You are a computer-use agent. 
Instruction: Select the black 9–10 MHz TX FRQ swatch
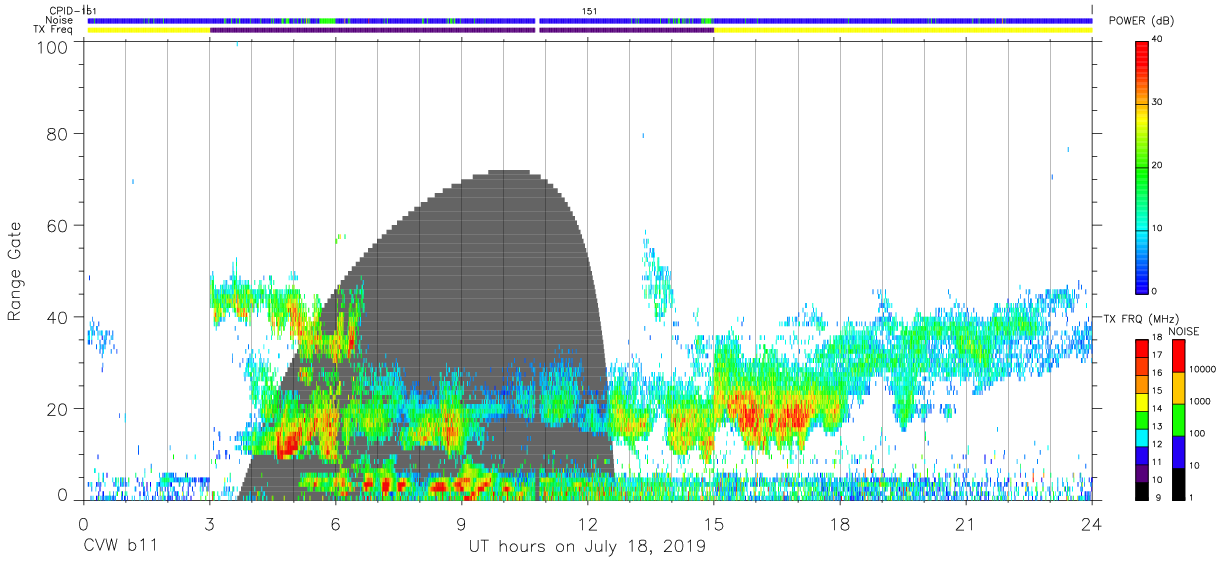[1141, 491]
